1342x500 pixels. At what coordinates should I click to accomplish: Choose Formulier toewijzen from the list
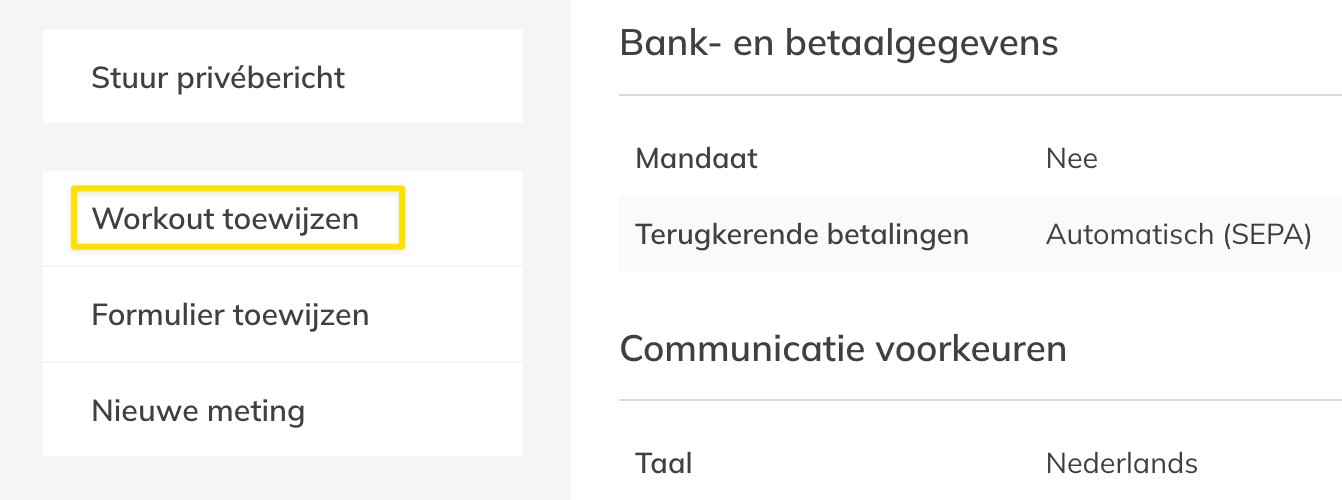click(230, 316)
